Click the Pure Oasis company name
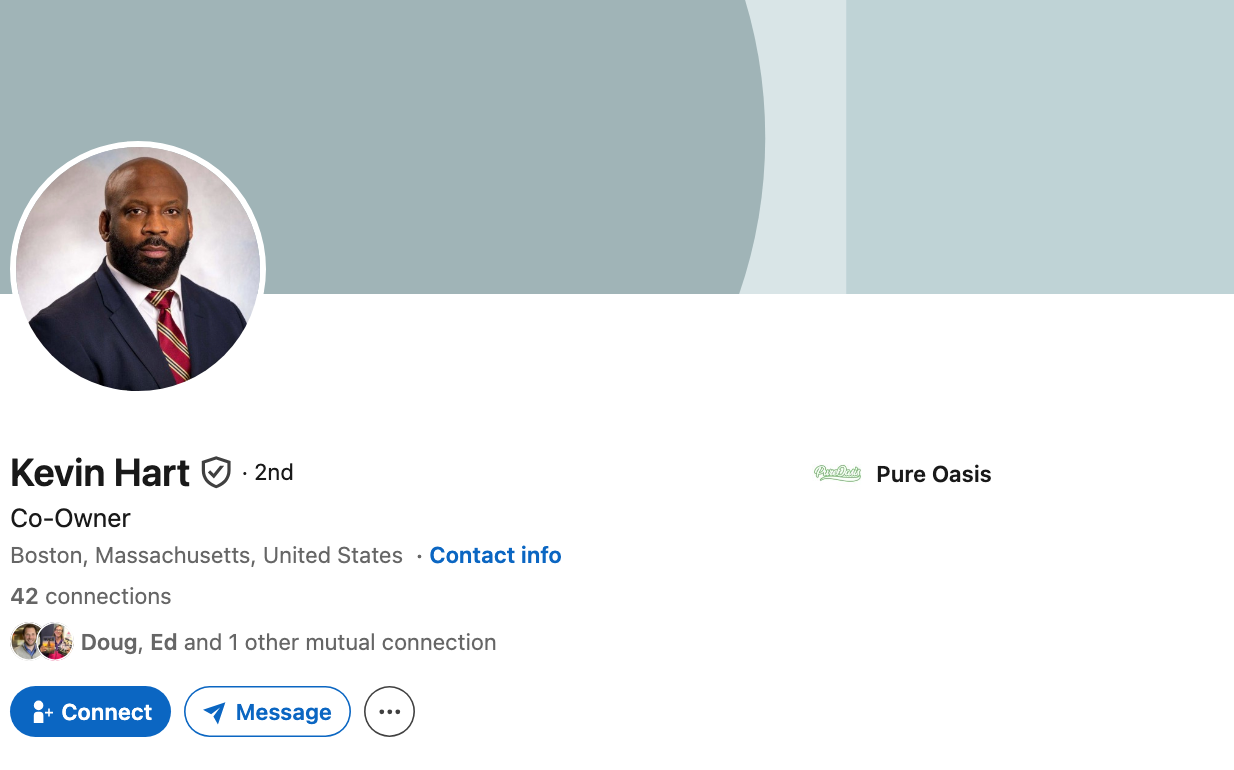1234x770 pixels. [933, 474]
